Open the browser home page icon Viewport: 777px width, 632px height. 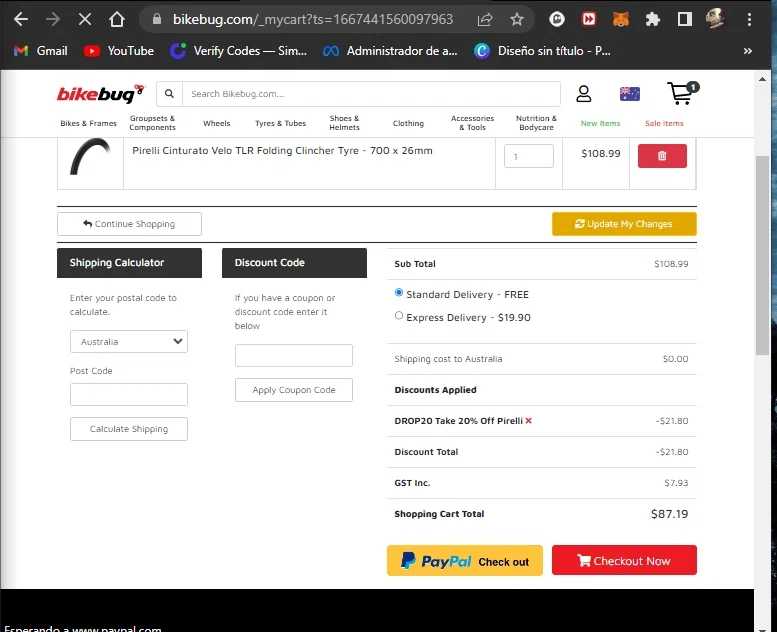coord(117,19)
